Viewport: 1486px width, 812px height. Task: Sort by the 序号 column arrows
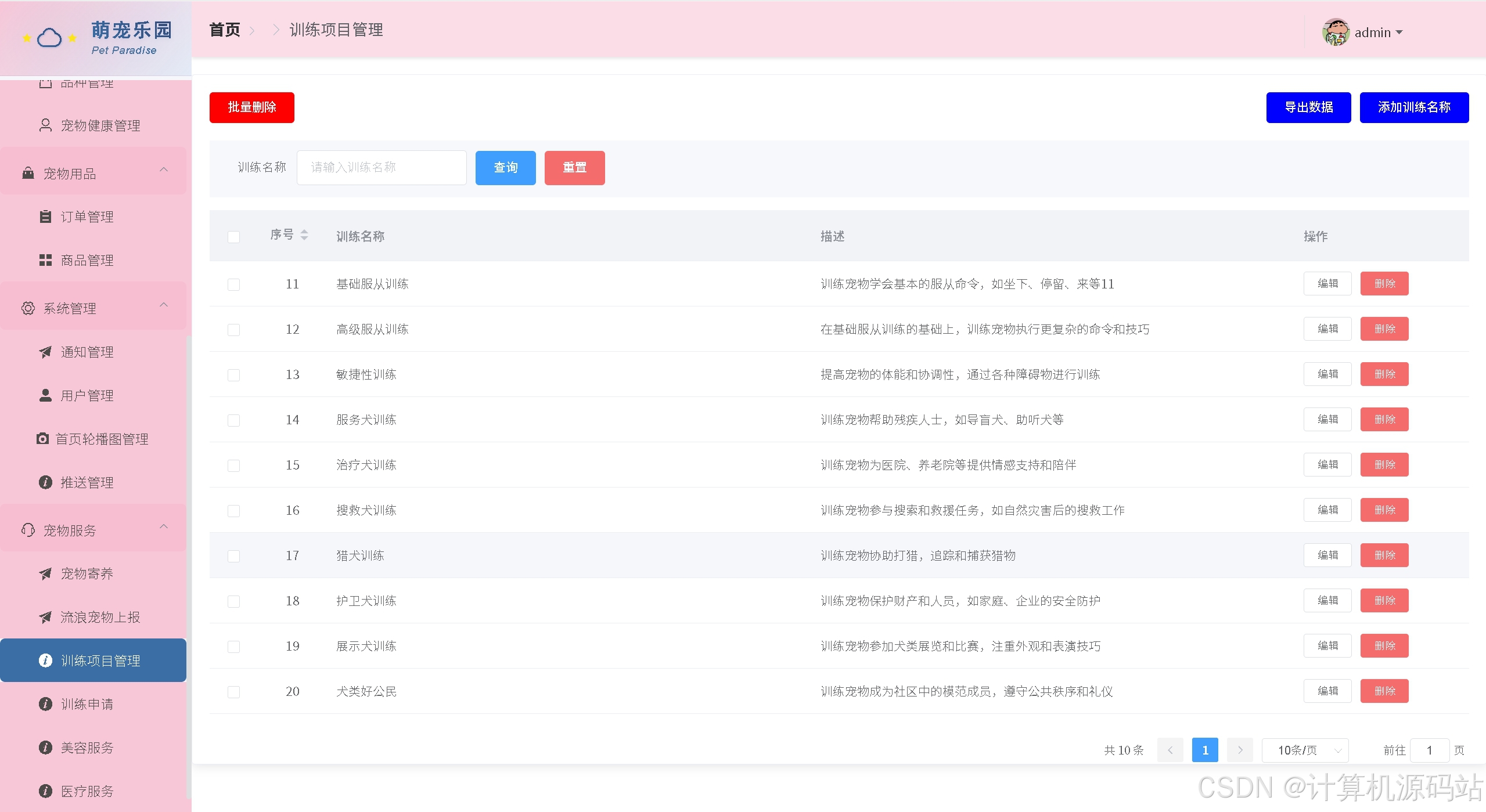coord(304,234)
